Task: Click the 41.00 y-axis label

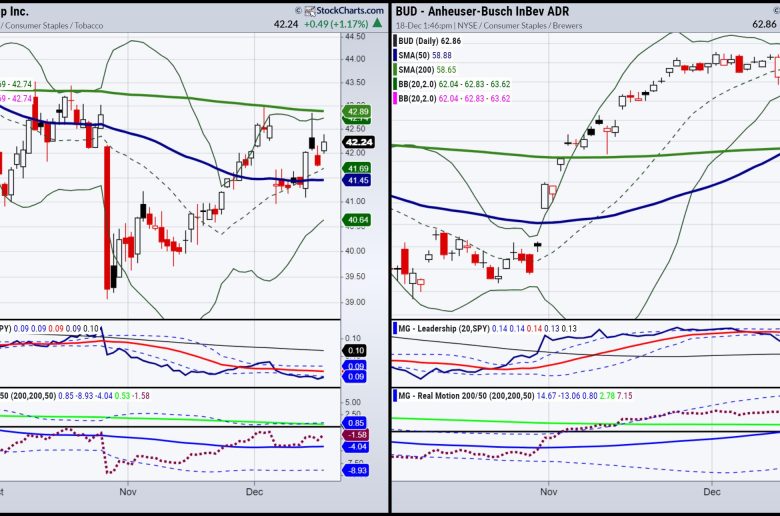Action: coord(355,202)
